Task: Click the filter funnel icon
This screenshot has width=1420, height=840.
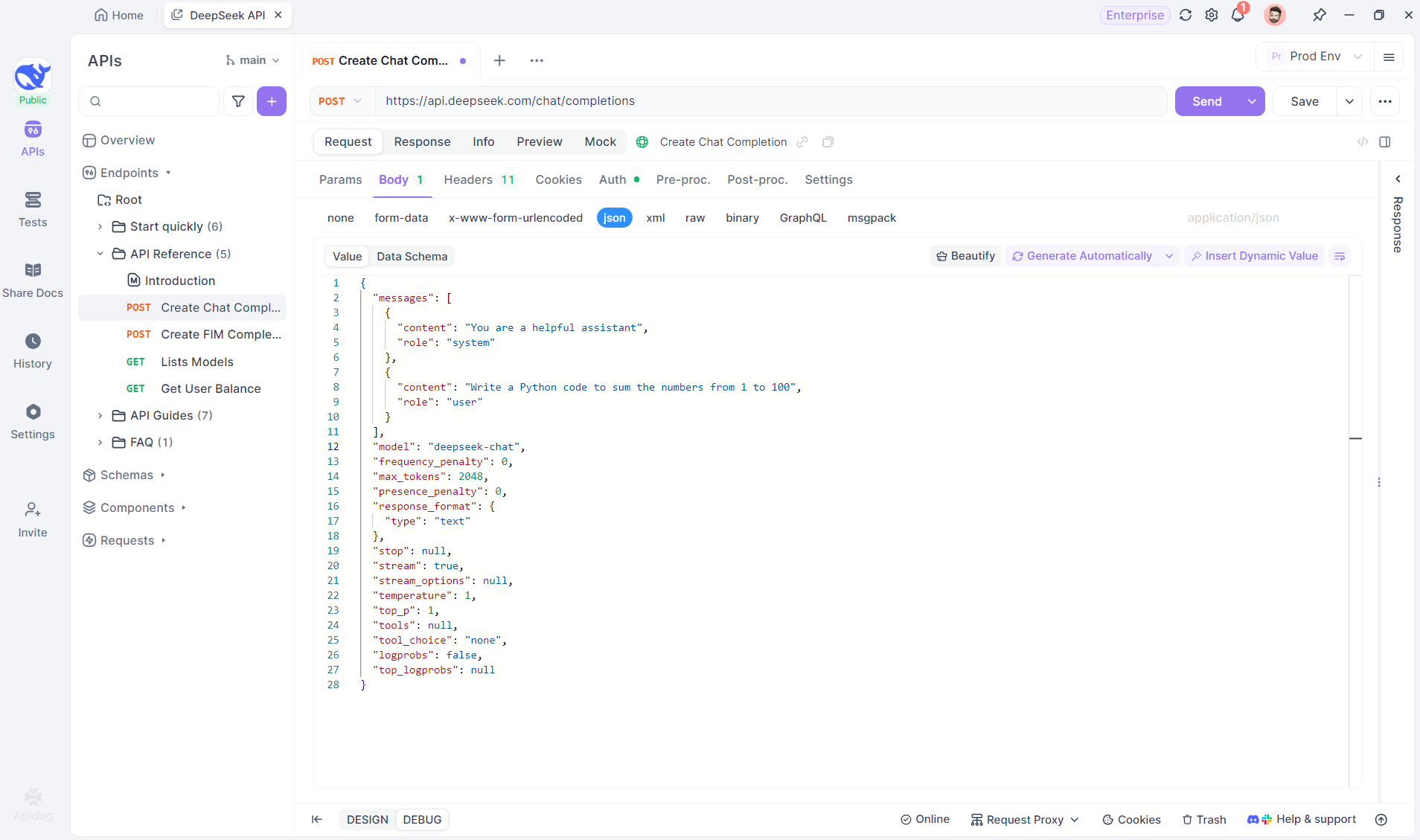Action: tap(238, 101)
